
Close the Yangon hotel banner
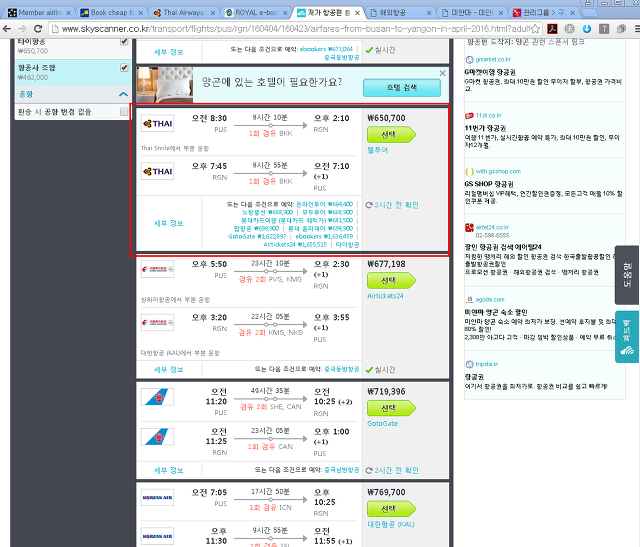[x=442, y=73]
